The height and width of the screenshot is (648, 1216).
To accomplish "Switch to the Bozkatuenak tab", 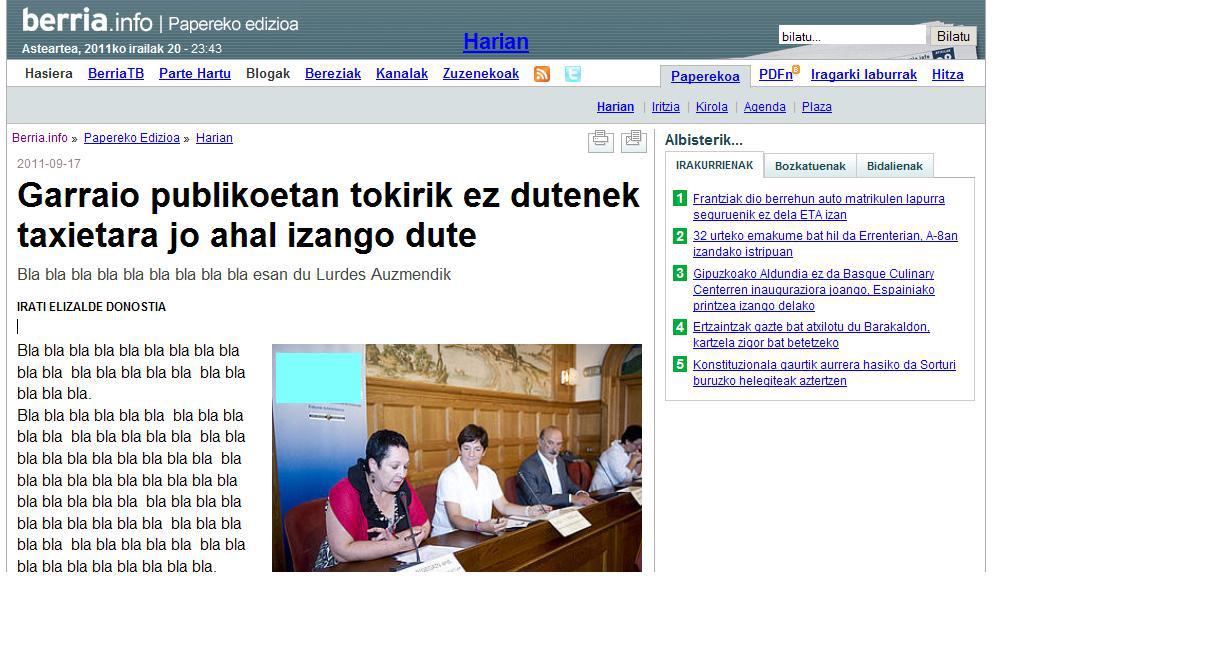I will coord(810,166).
